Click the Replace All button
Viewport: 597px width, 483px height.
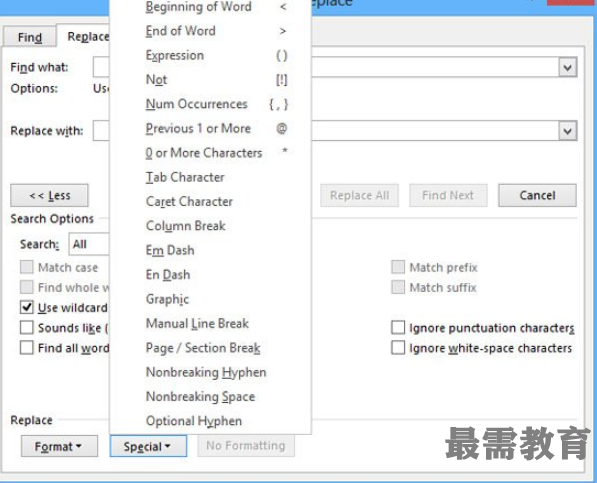pos(359,195)
